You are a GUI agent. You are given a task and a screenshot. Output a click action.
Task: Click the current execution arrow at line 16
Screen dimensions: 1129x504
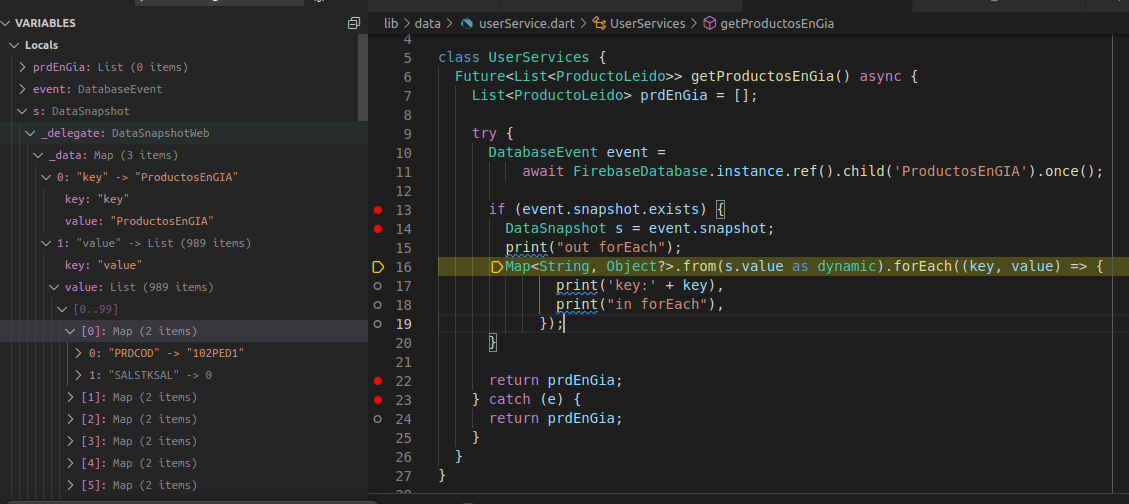click(378, 267)
